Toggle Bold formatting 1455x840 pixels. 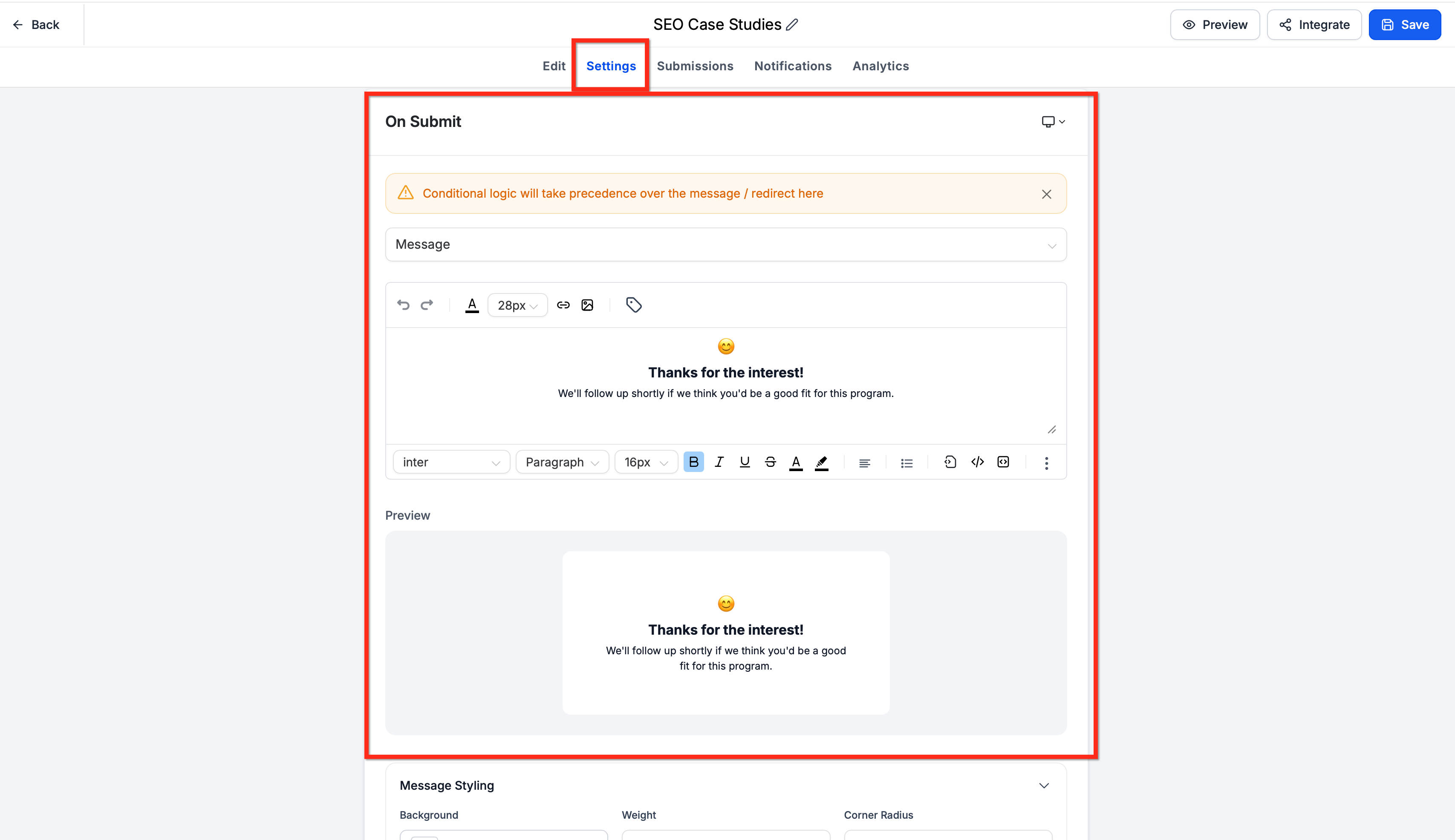(694, 462)
